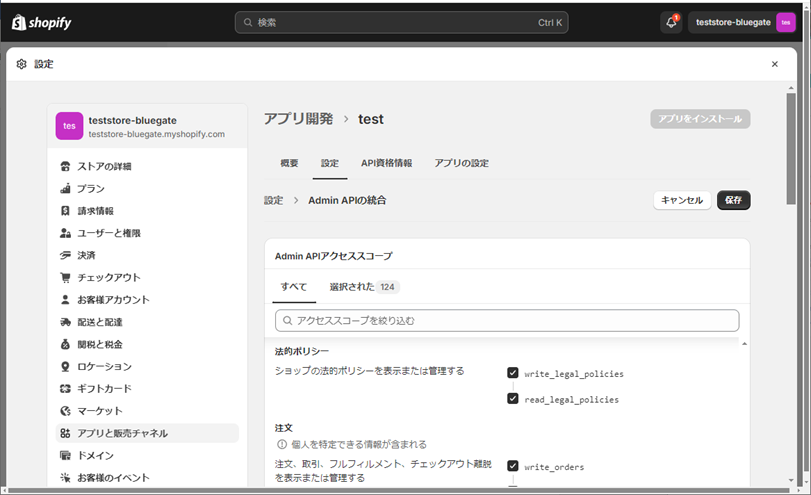The height and width of the screenshot is (495, 811).
Task: Click the 保存 button
Action: [x=733, y=200]
